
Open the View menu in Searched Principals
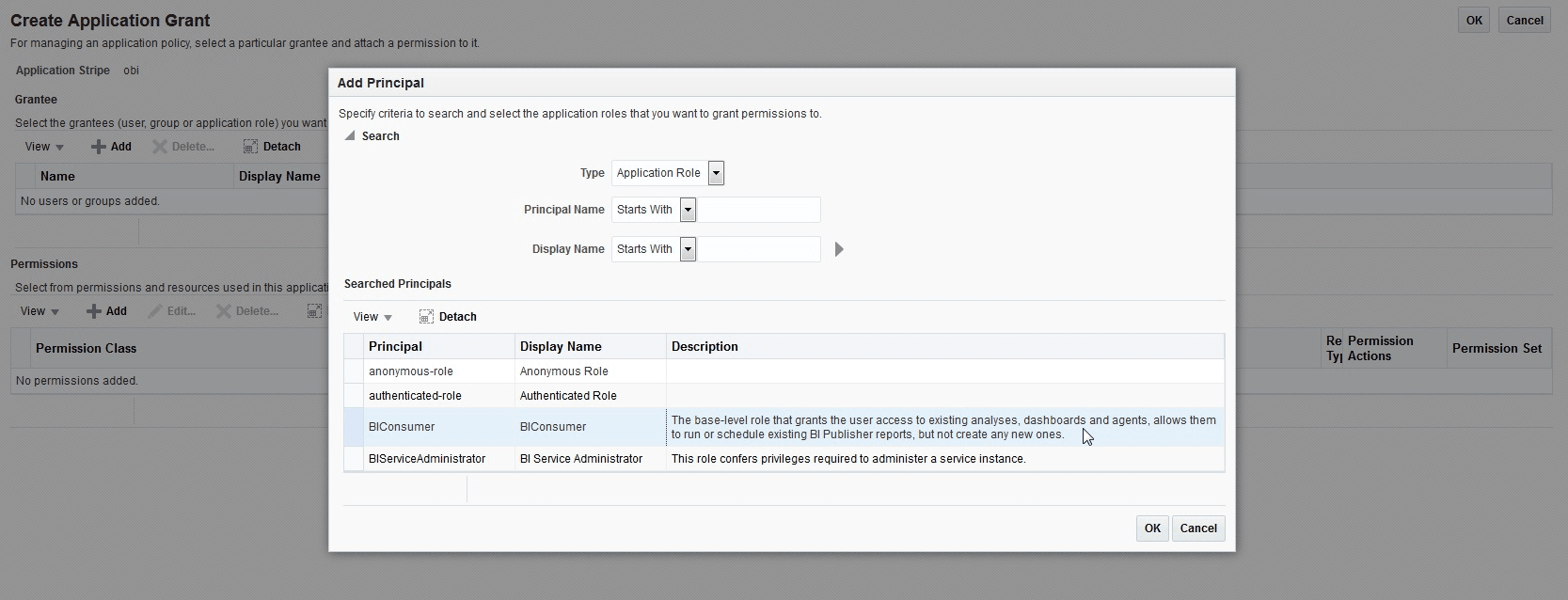click(x=372, y=317)
